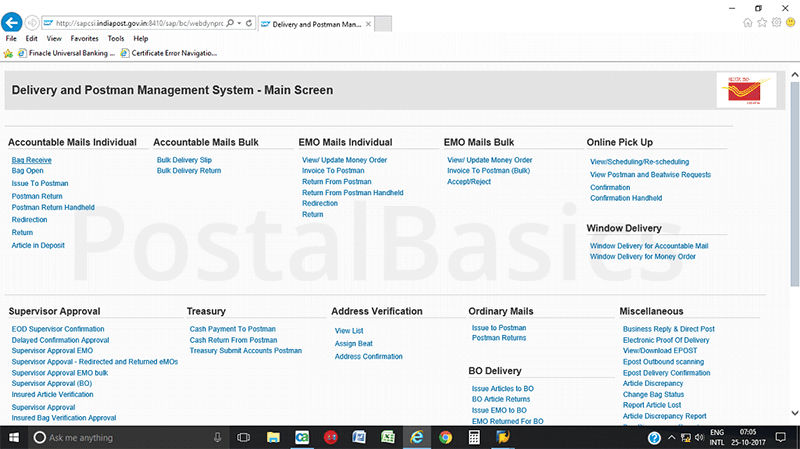Open Task View from the taskbar
The image size is (800, 449).
243,437
